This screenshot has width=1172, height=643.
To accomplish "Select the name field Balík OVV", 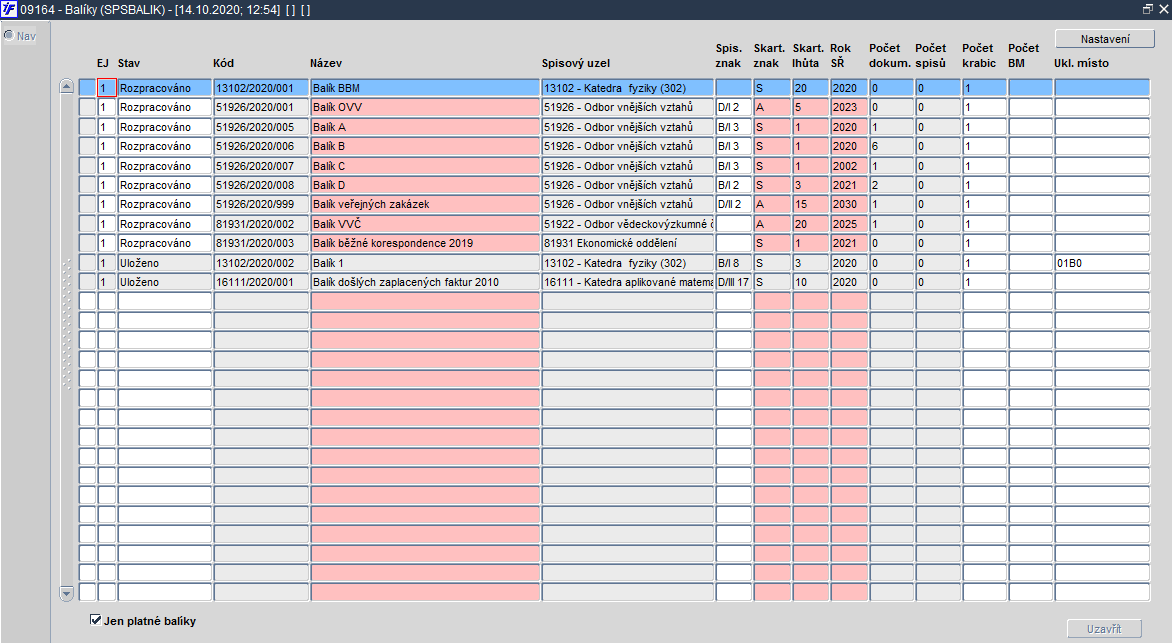I will click(x=425, y=107).
